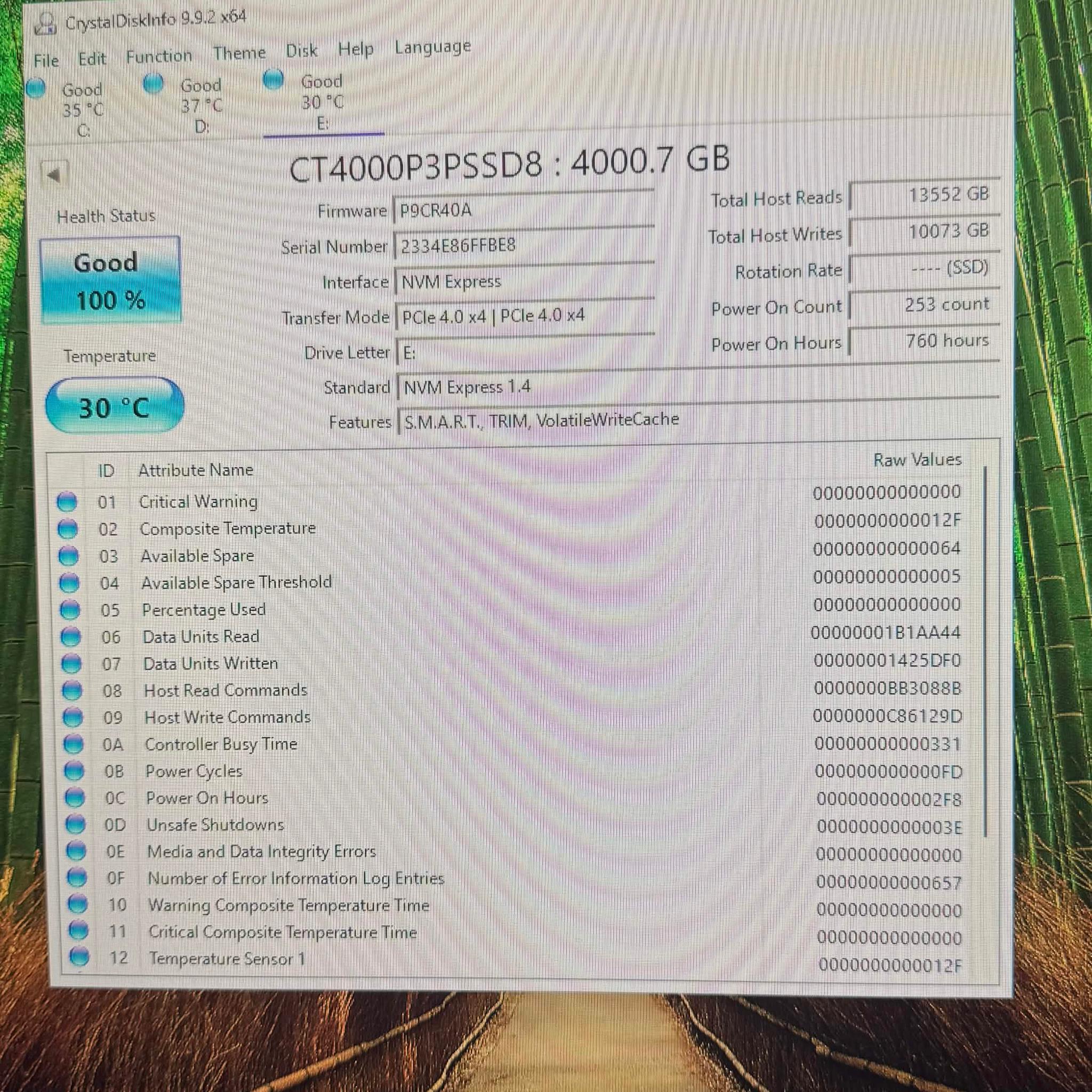Click the ID column header
Screen dimensions: 1092x1092
tap(106, 471)
